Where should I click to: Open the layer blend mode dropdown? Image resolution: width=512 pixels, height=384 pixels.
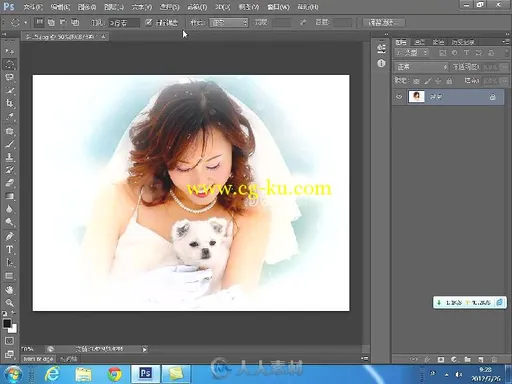pyautogui.click(x=421, y=67)
